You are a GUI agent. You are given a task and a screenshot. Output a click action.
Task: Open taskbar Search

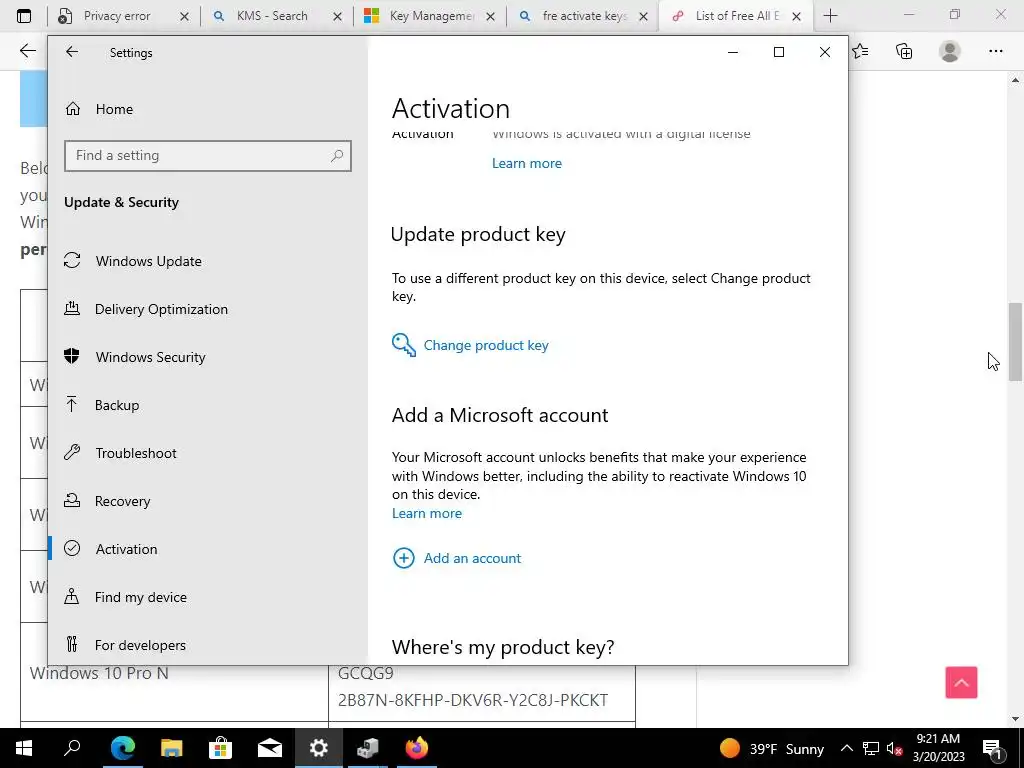[x=72, y=748]
